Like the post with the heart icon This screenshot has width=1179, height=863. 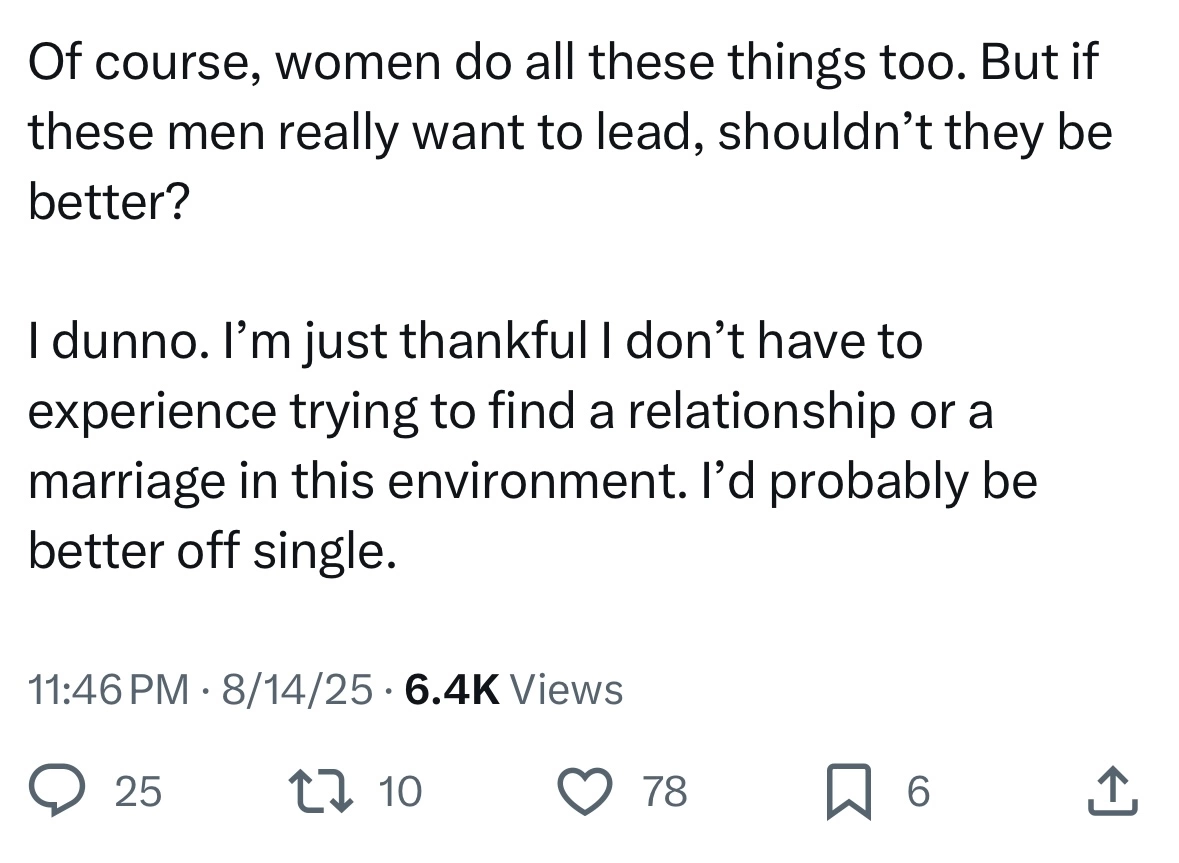click(585, 792)
